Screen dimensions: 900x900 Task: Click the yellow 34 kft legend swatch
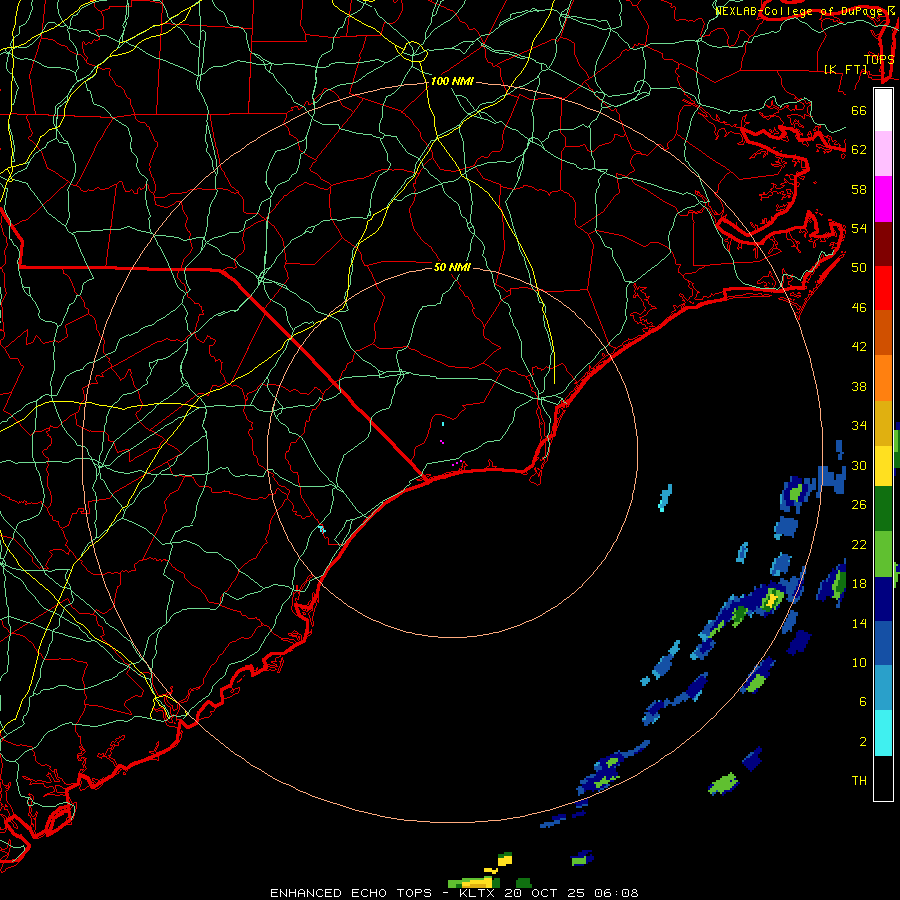pyautogui.click(x=883, y=465)
